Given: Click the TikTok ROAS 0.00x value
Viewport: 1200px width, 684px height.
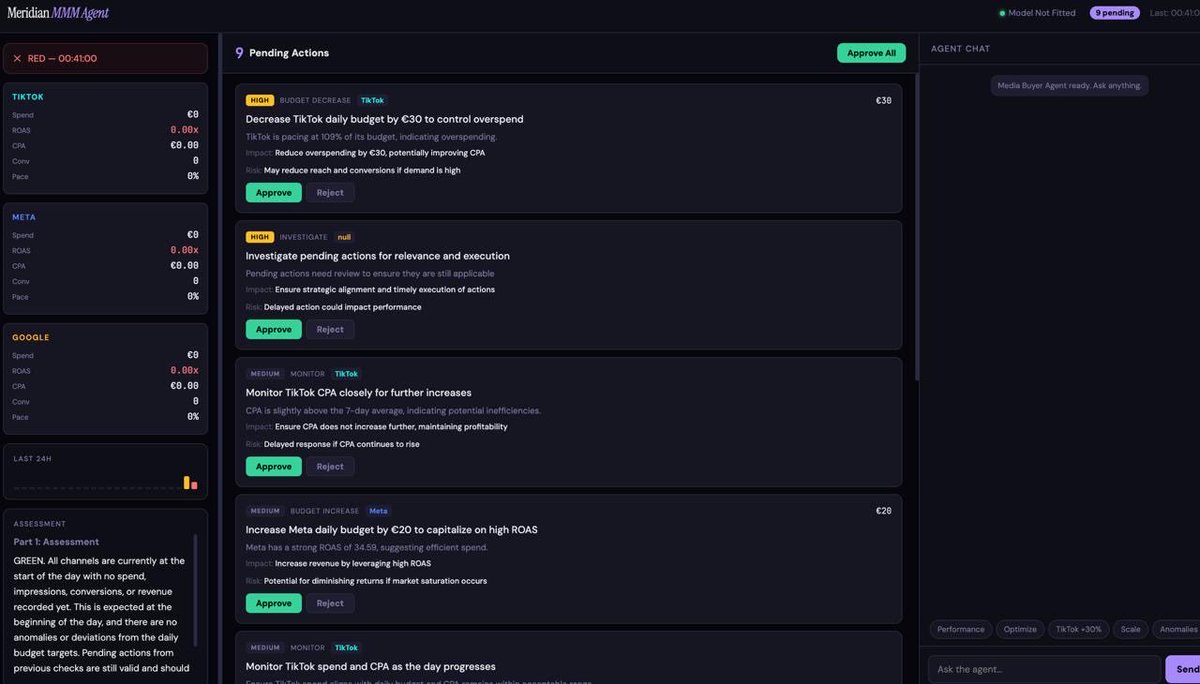Looking at the screenshot, I should click(x=184, y=130).
